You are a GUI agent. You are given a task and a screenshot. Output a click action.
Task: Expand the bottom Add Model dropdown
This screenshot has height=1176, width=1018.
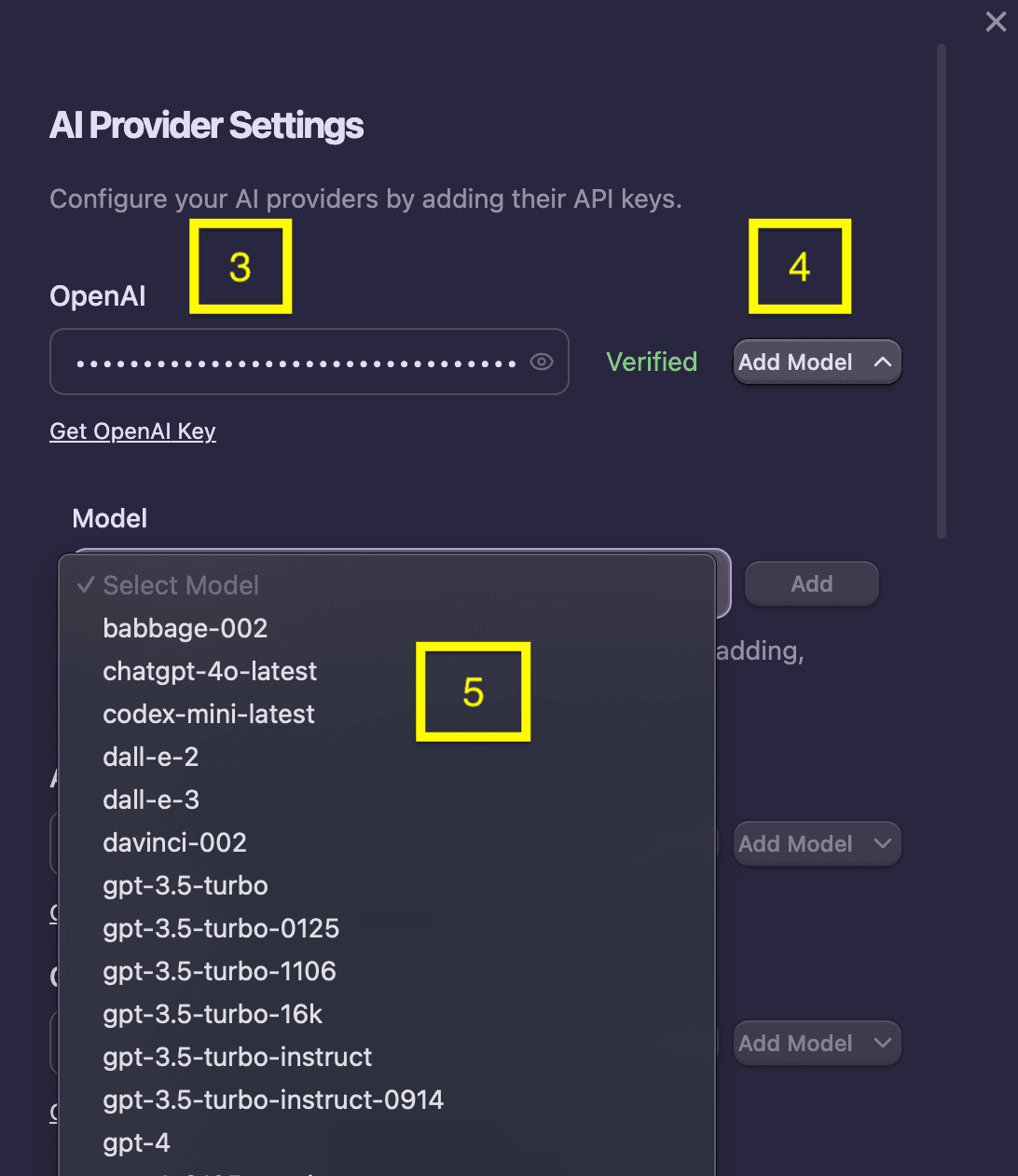point(817,1043)
